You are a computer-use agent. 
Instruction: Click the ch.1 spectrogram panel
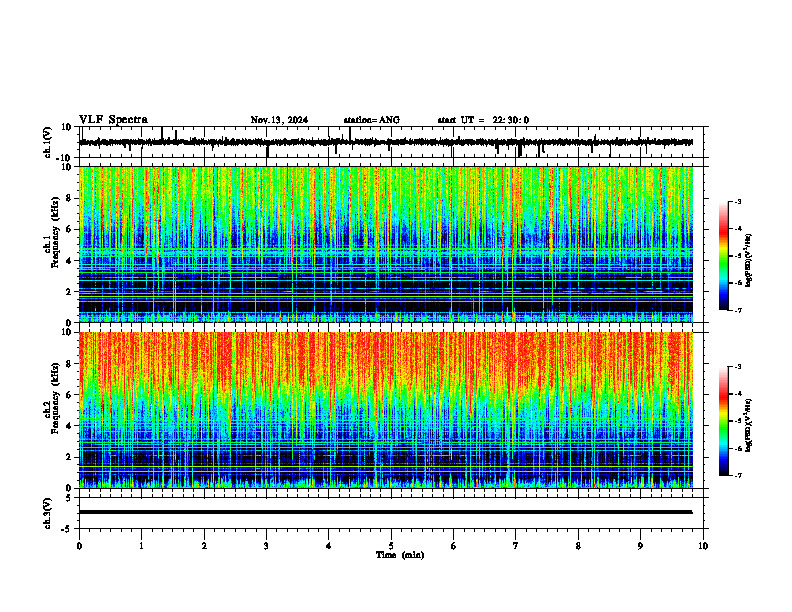(x=386, y=244)
